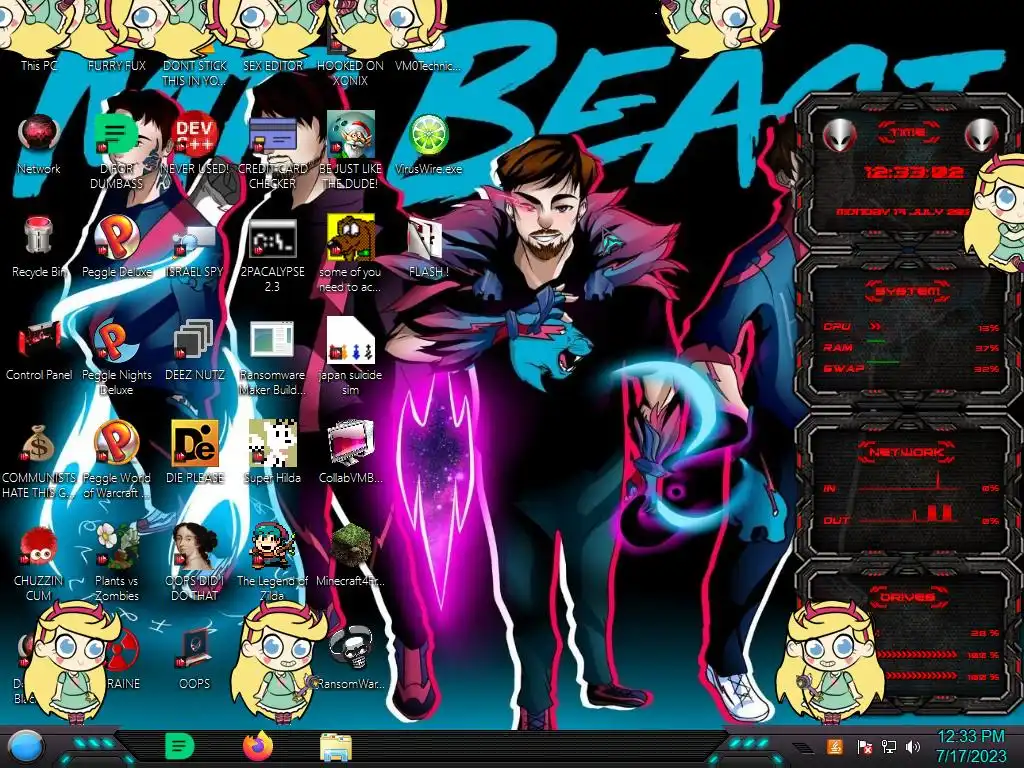Select the Minecraft grass block icon
This screenshot has width=1024, height=768.
tap(351, 546)
